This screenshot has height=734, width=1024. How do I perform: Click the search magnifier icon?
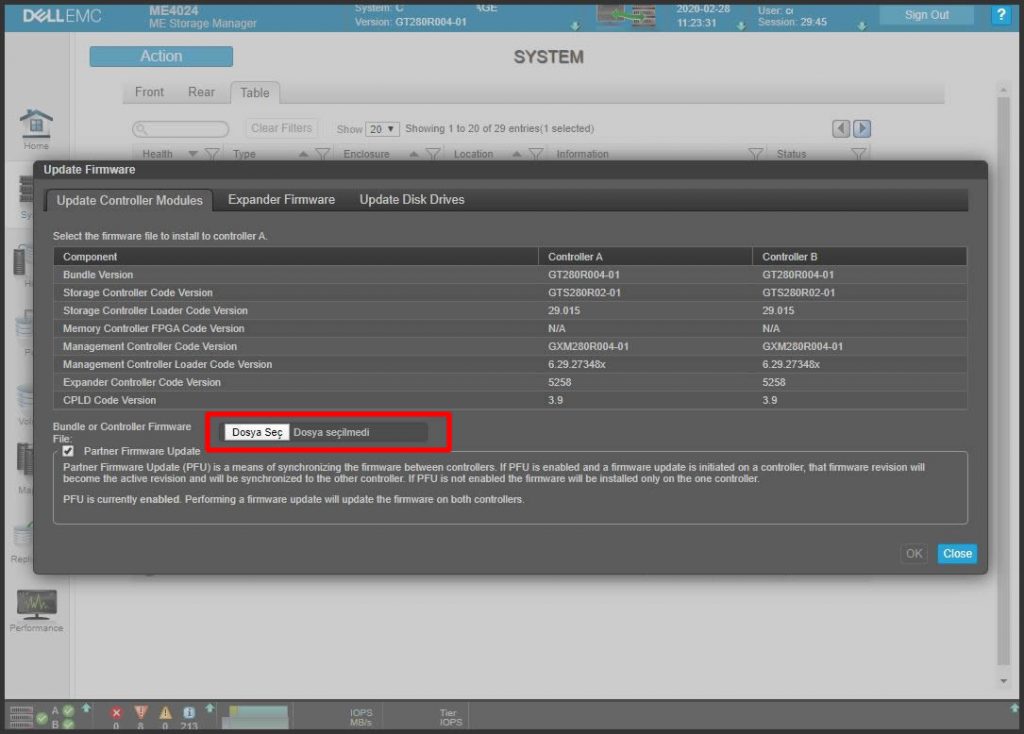point(142,129)
